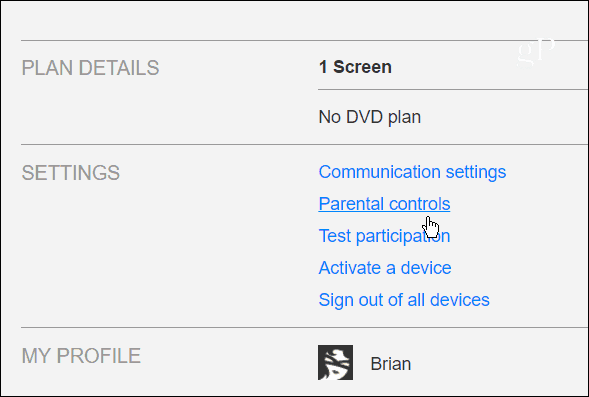Click the No DVD plan text

370,117
